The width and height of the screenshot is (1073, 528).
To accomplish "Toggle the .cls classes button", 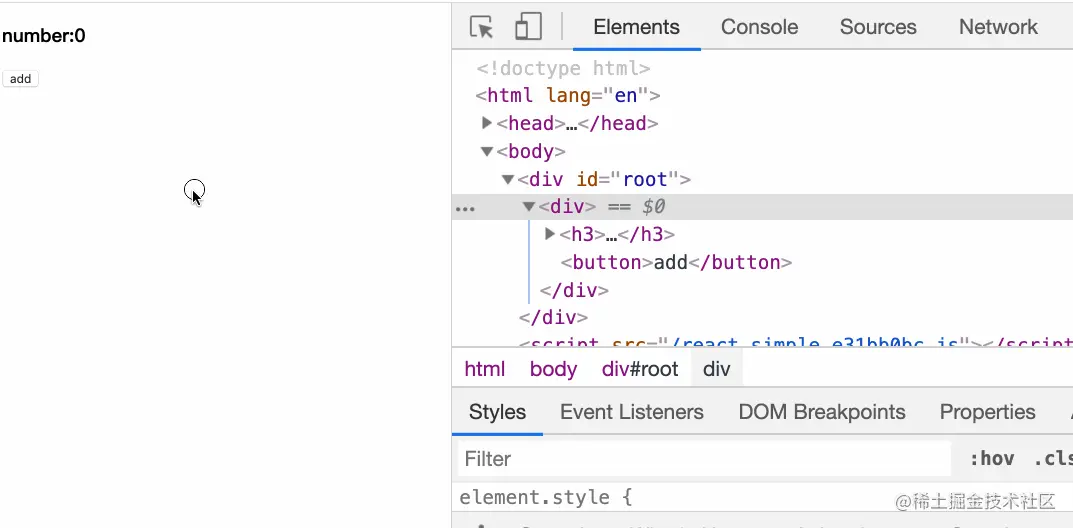I will (x=1052, y=458).
